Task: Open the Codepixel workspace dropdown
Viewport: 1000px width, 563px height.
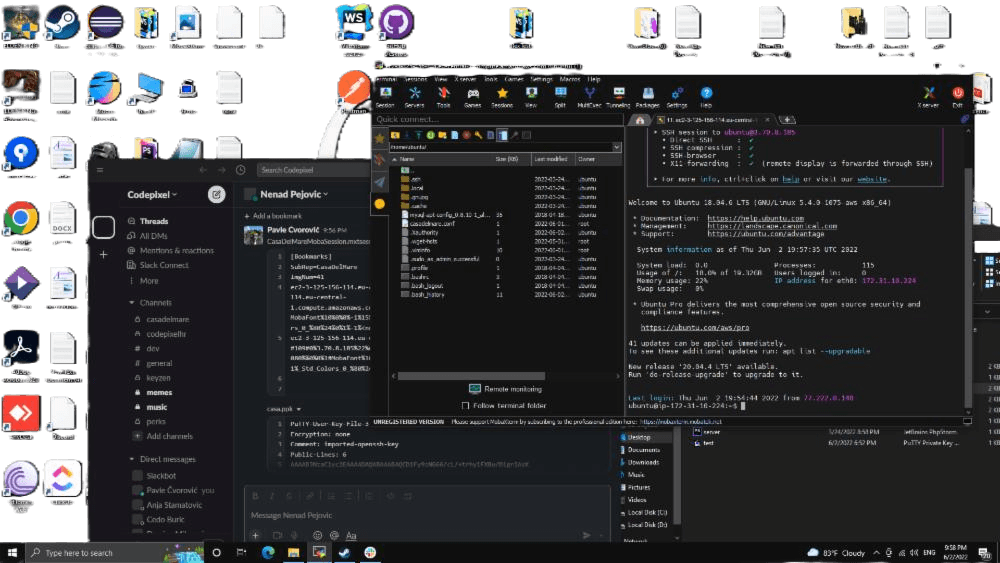Action: point(152,195)
